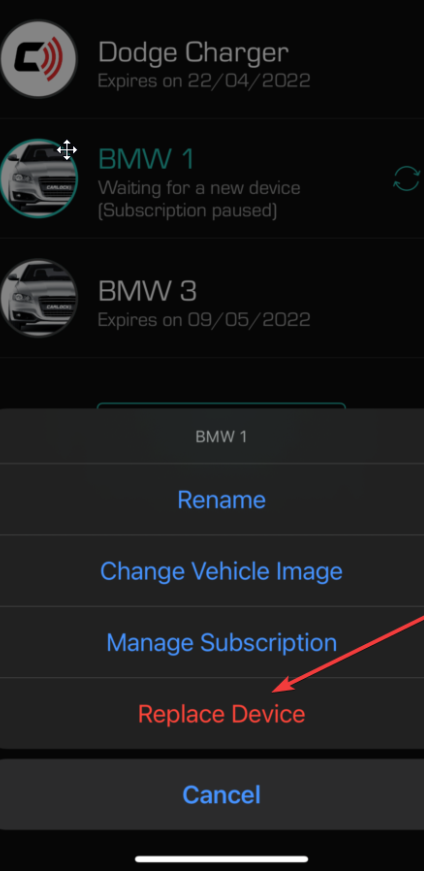Choose Rename from the action sheet

(222, 499)
